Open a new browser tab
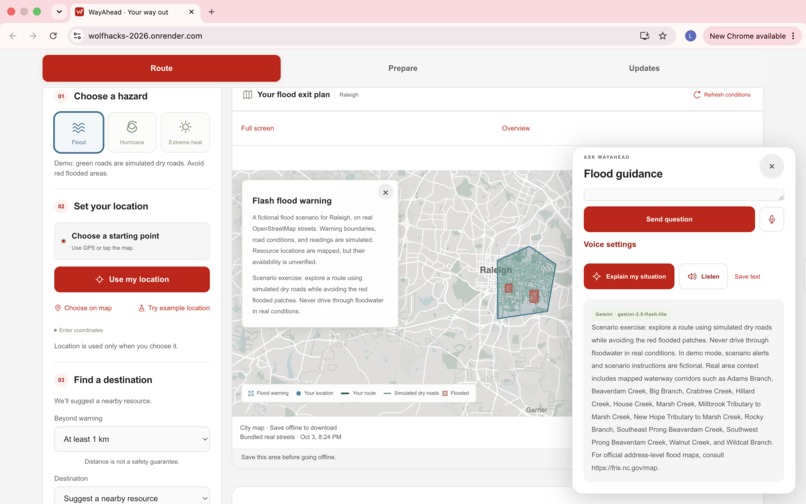Viewport: 806px width, 504px height. pos(211,12)
